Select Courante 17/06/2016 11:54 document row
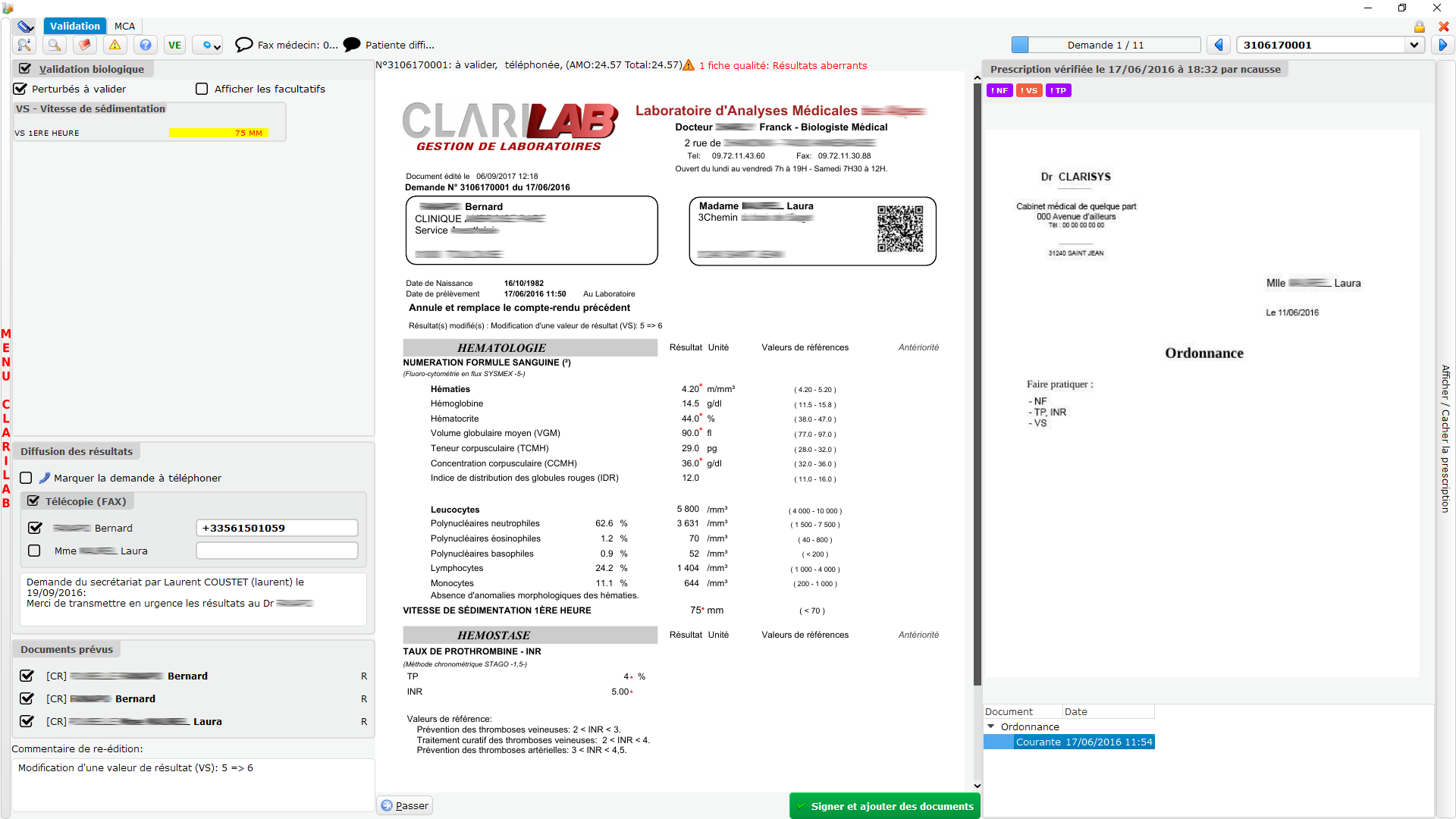 1069,742
